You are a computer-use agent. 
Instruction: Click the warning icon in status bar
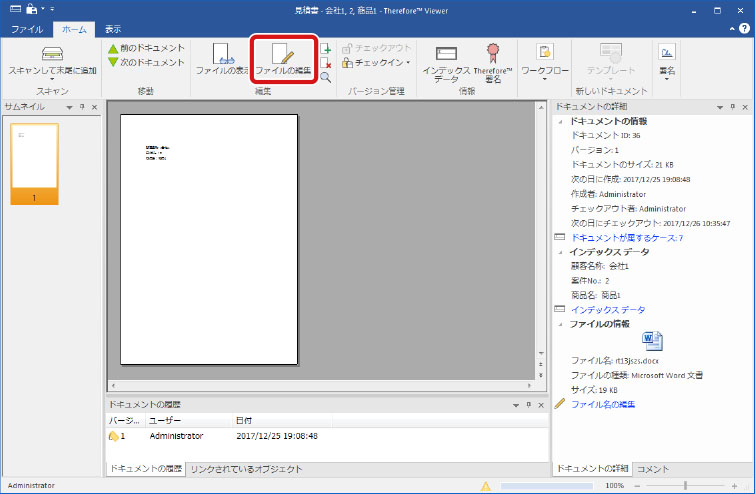(x=485, y=485)
